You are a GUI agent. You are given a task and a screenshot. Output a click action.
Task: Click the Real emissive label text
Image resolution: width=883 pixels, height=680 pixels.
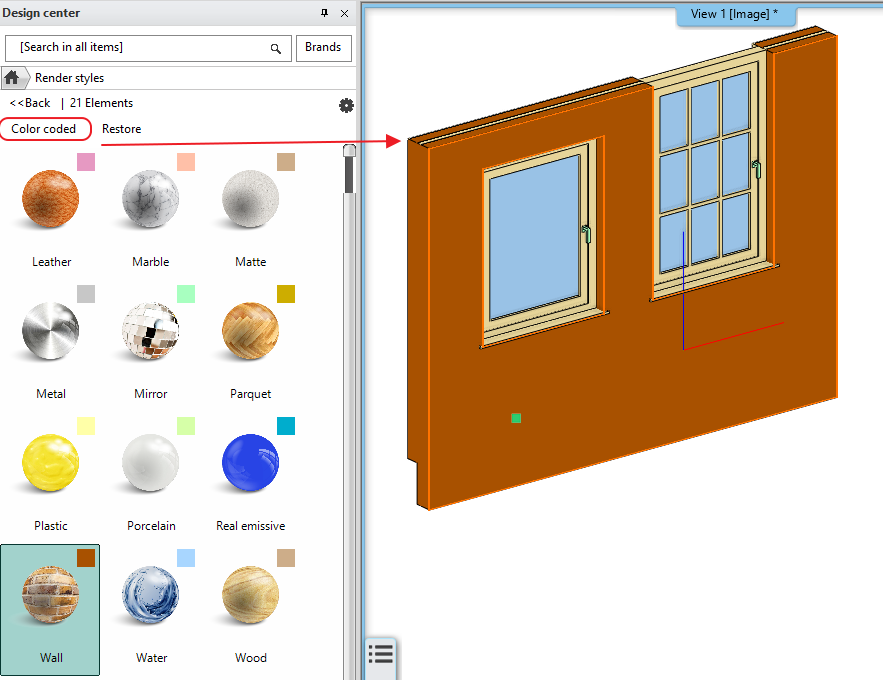pyautogui.click(x=251, y=526)
